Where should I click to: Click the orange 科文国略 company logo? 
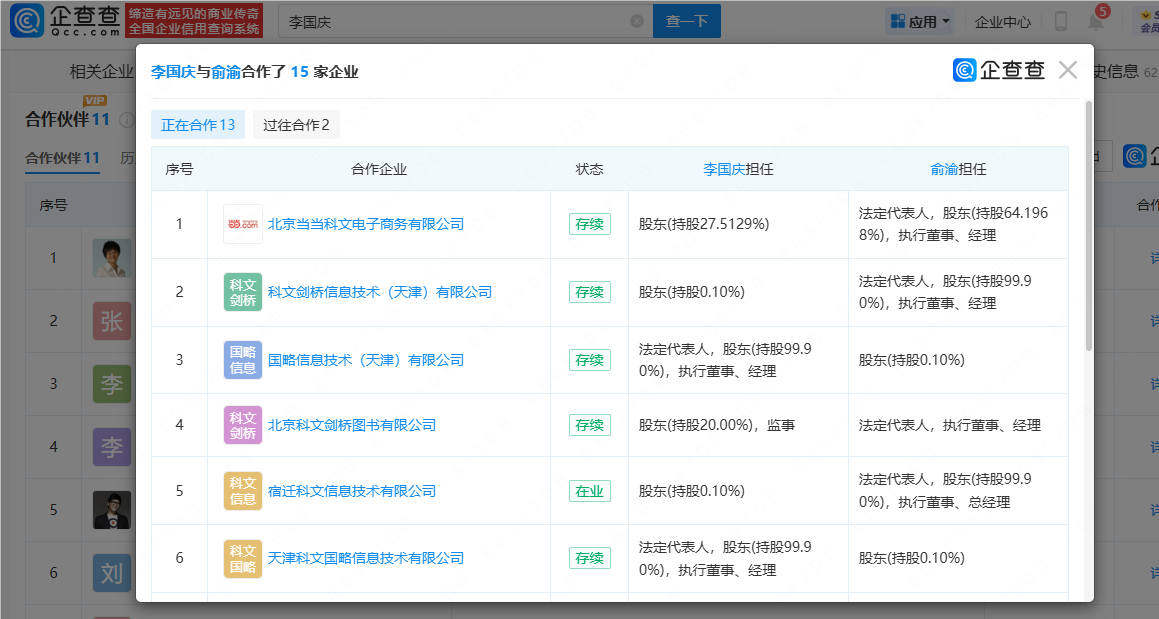click(242, 558)
